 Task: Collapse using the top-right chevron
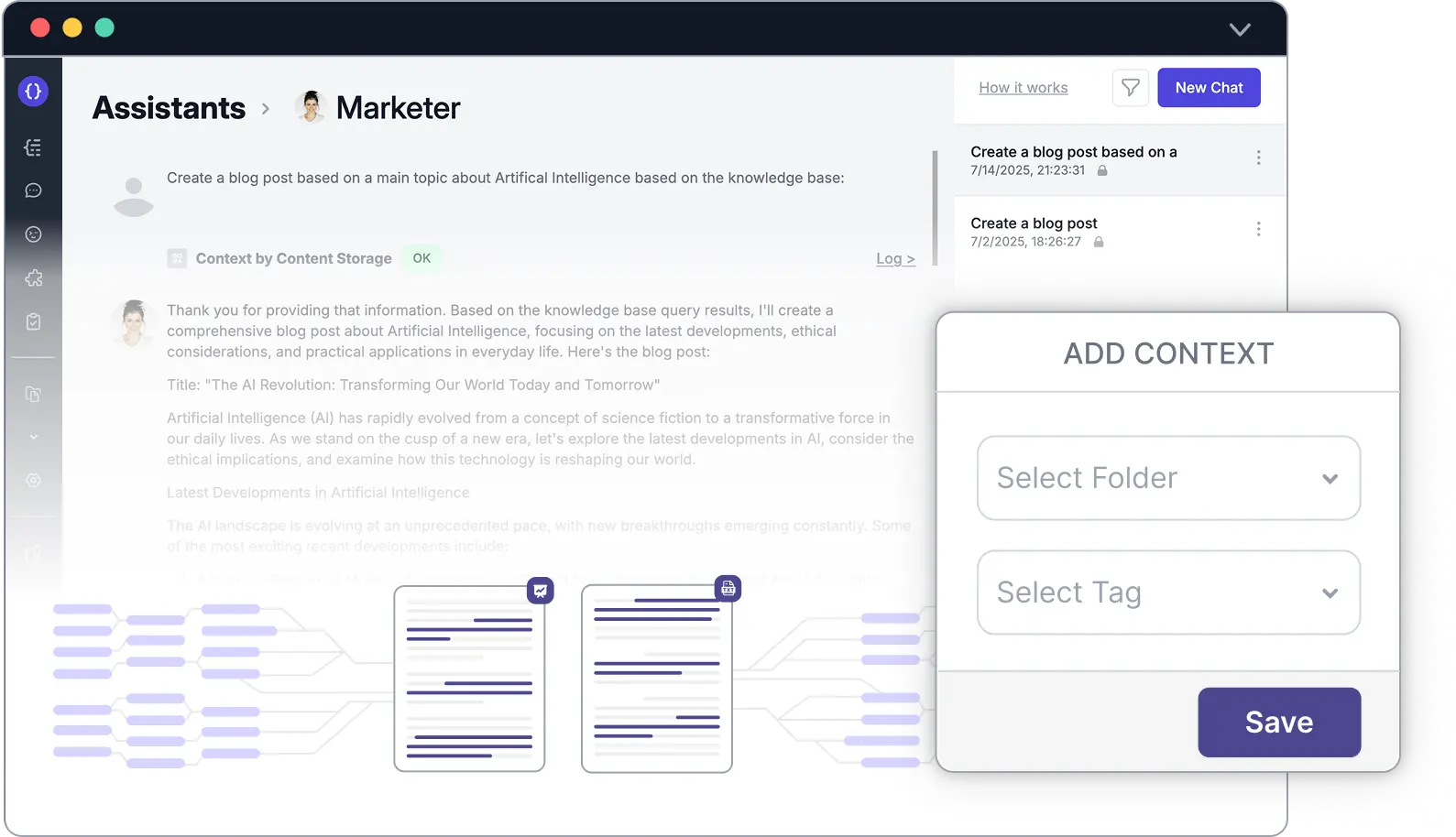[1240, 29]
